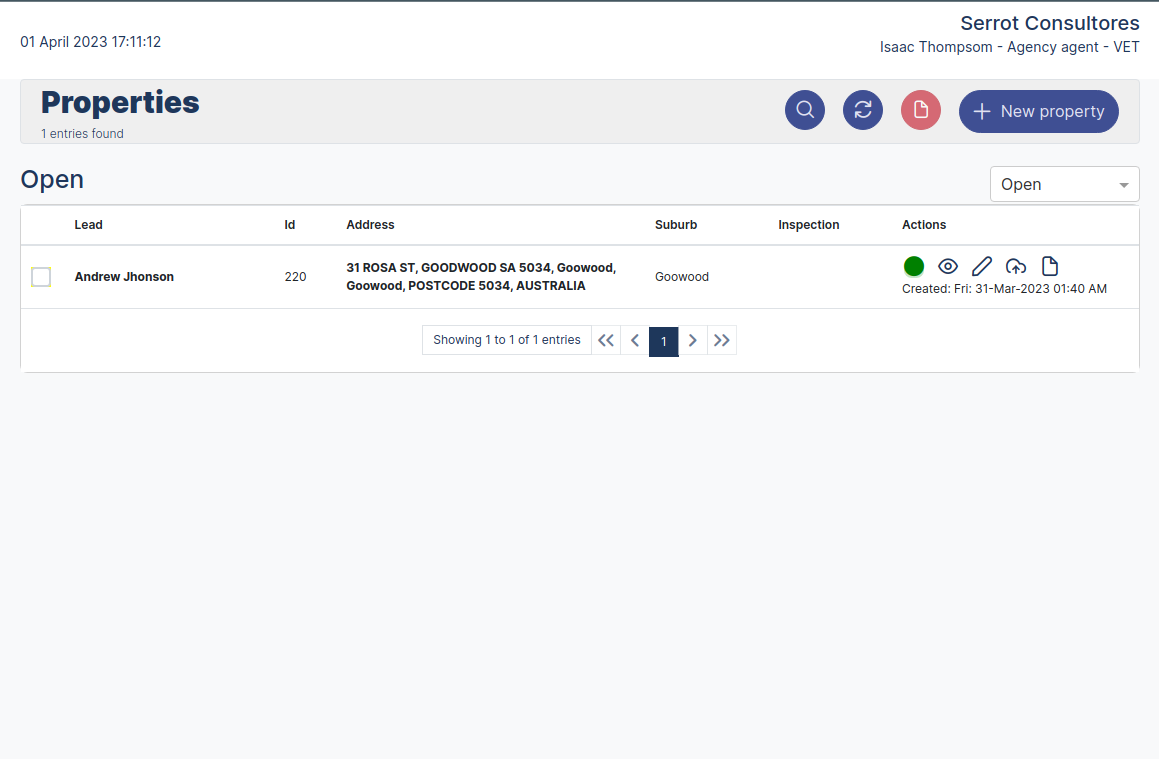View the property using the eye icon

coord(948,266)
